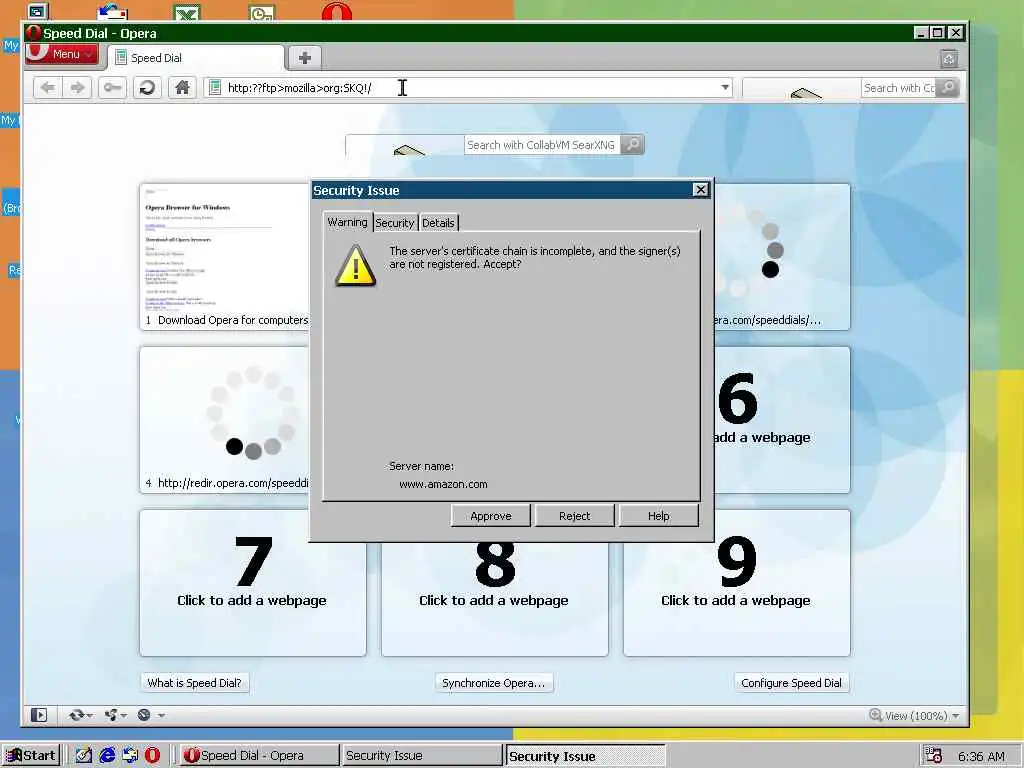Click the yellow warning triangle icon
The height and width of the screenshot is (768, 1024).
click(x=355, y=266)
